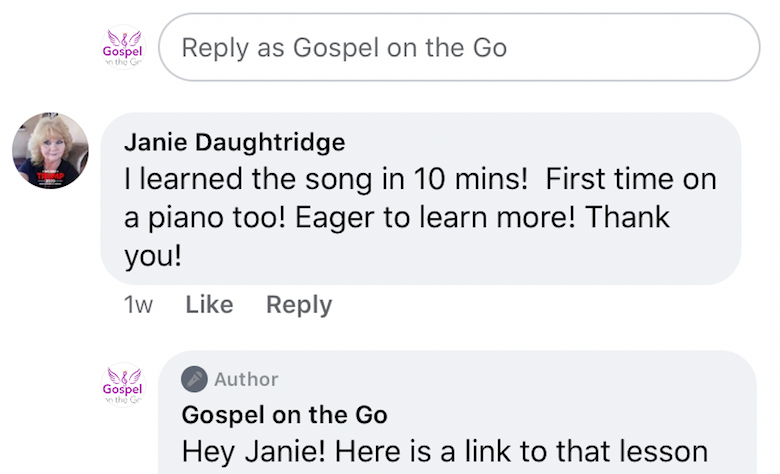The image size is (780, 474).
Task: Reply to Janie Daughtridge's comment
Action: point(299,304)
